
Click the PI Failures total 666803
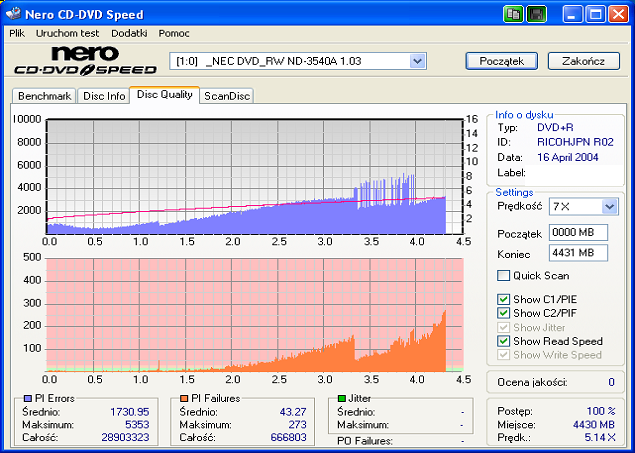click(288, 438)
